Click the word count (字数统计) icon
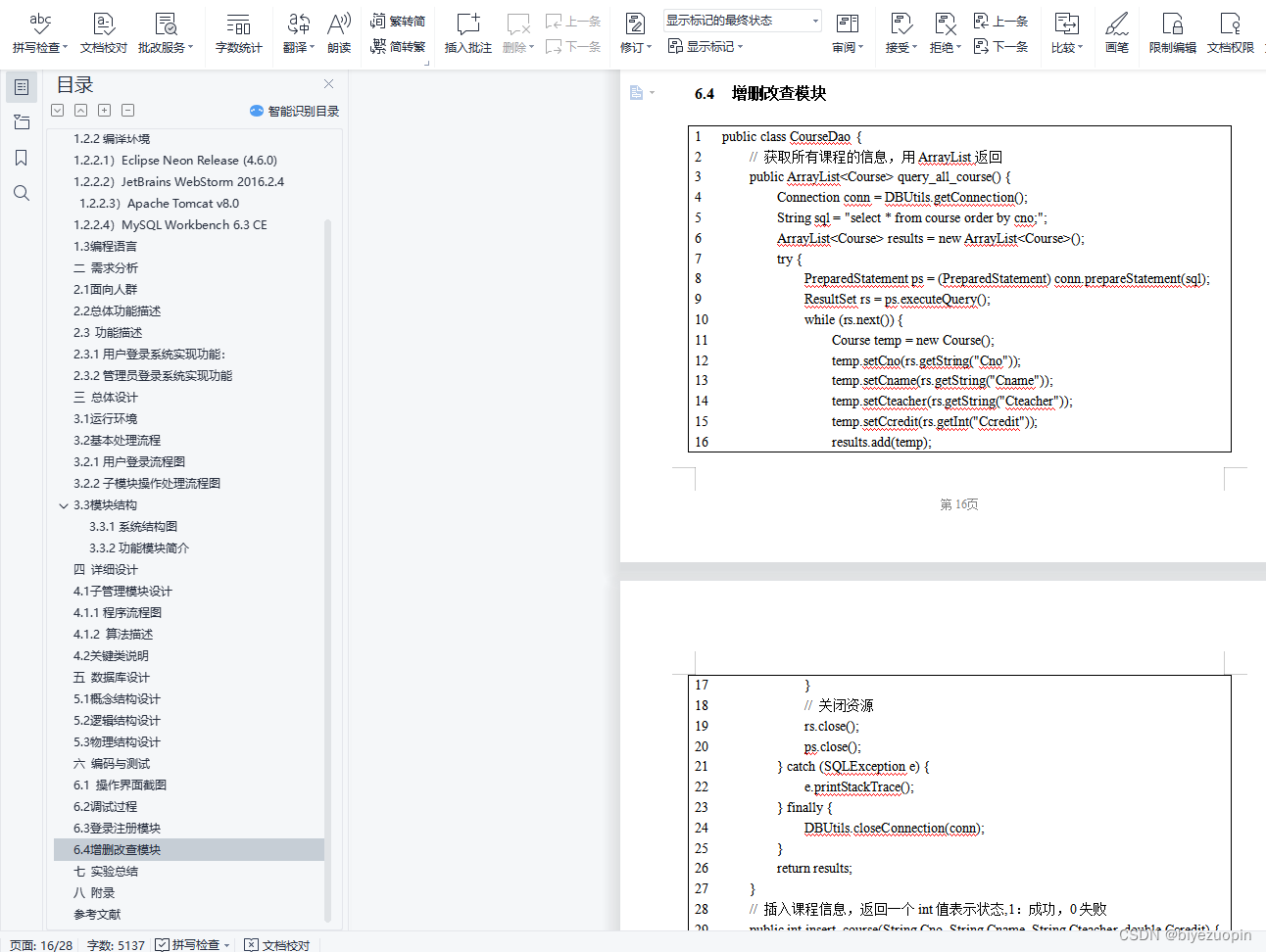The width and height of the screenshot is (1266, 952). [238, 32]
